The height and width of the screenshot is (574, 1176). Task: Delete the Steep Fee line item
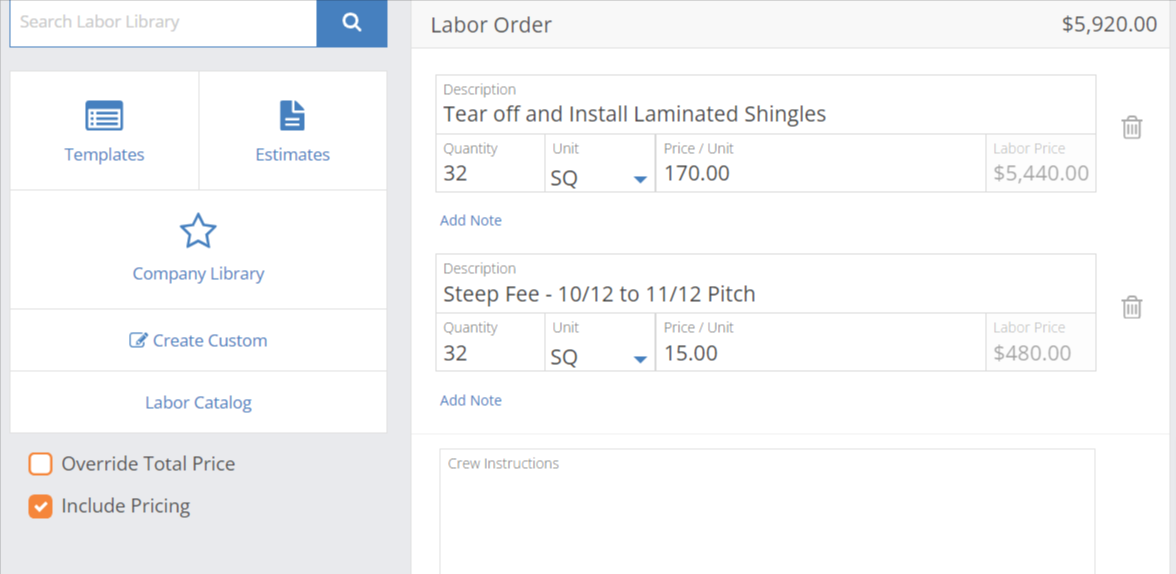click(1132, 307)
